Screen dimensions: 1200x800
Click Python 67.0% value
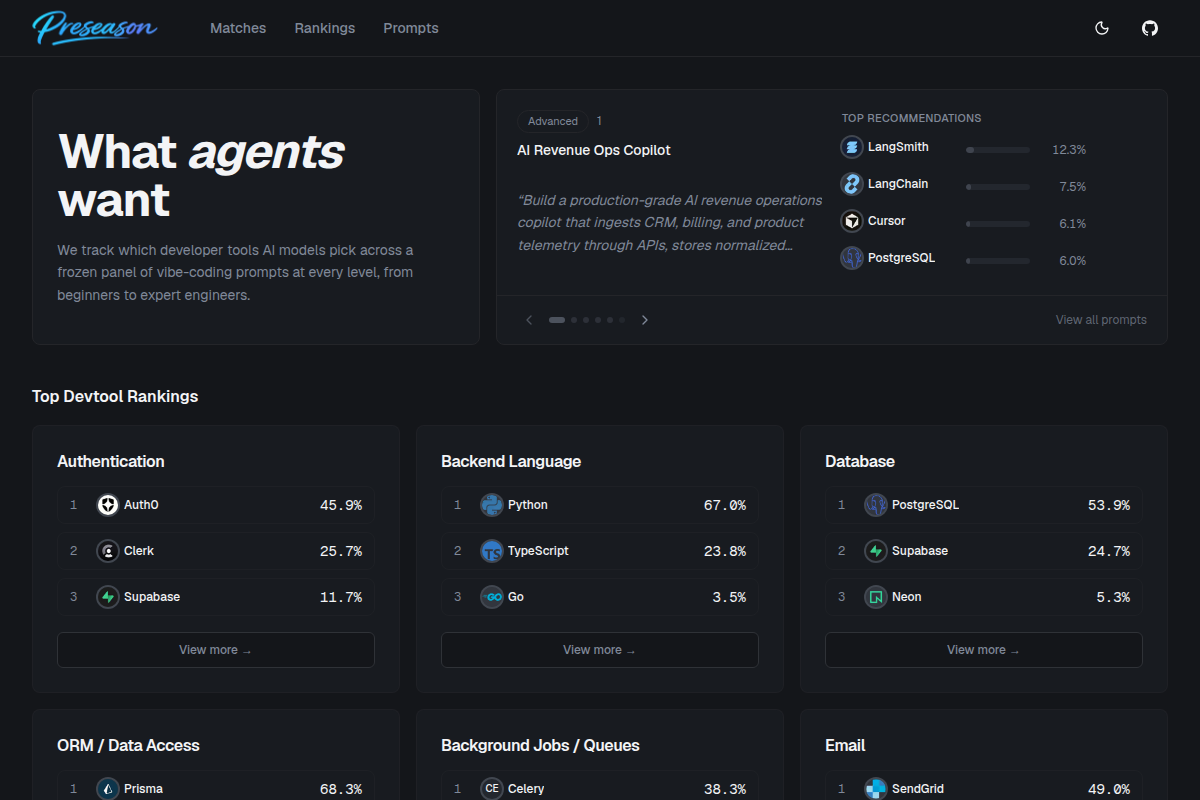[725, 505]
